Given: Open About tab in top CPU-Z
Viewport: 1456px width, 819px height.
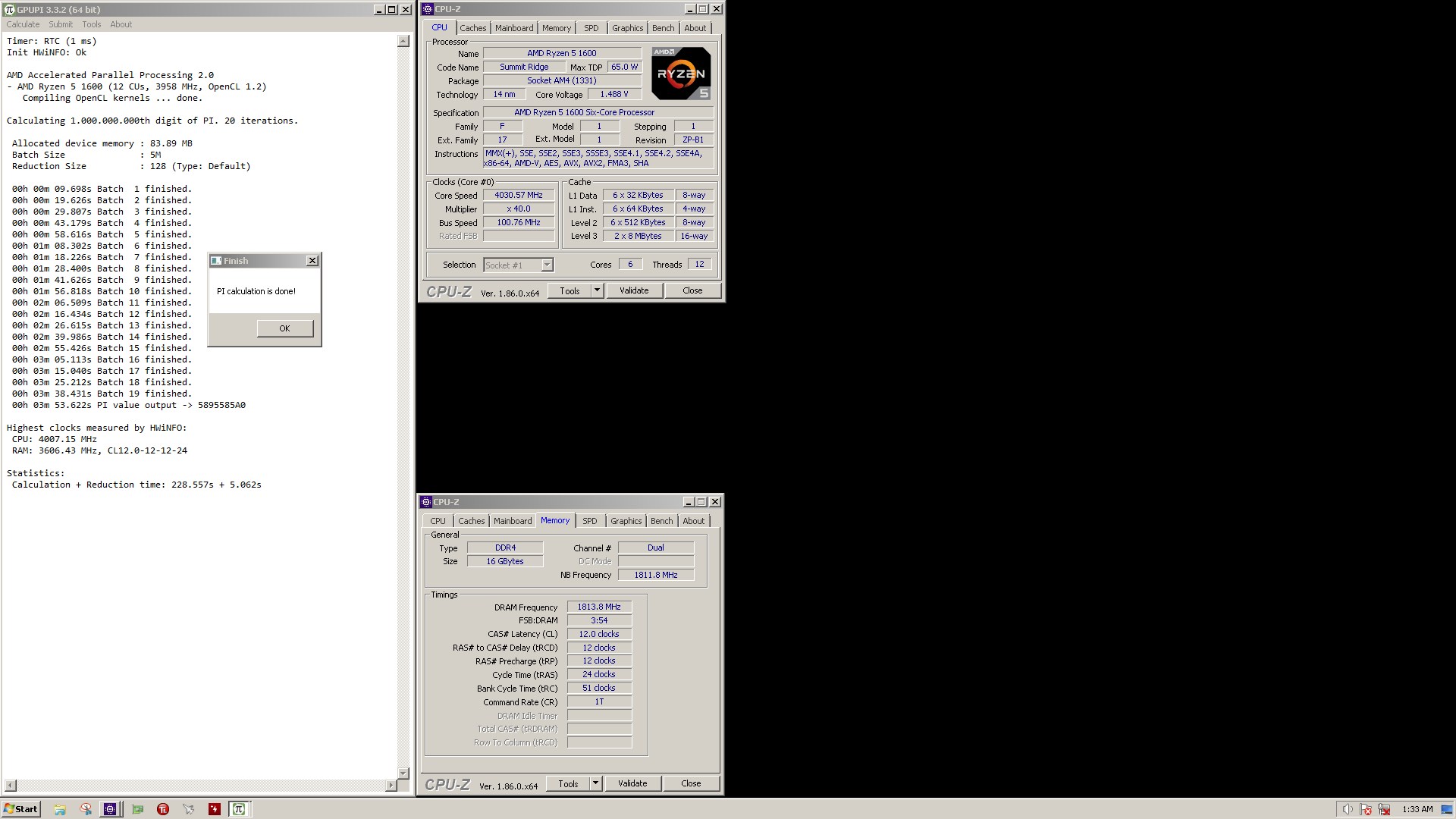Looking at the screenshot, I should pos(695,28).
